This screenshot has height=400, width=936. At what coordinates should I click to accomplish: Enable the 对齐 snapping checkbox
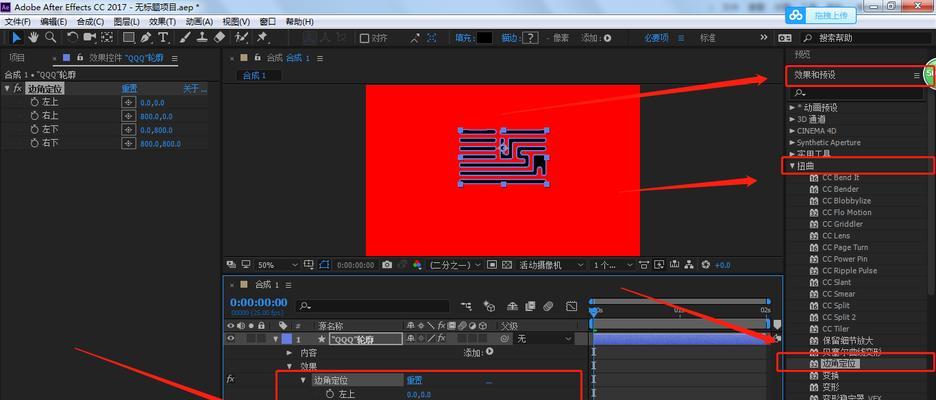pyautogui.click(x=364, y=38)
